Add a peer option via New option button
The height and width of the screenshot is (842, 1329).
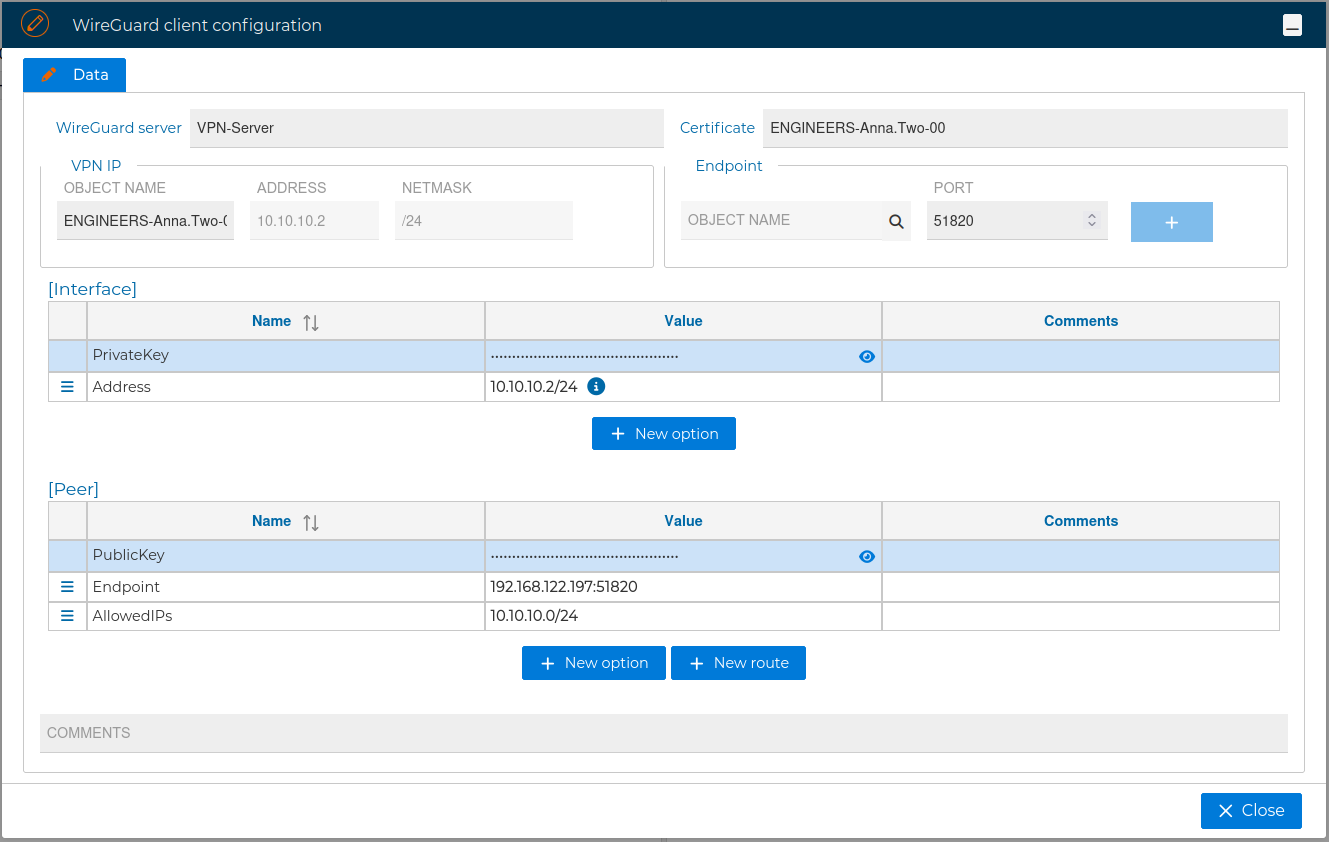click(x=593, y=662)
